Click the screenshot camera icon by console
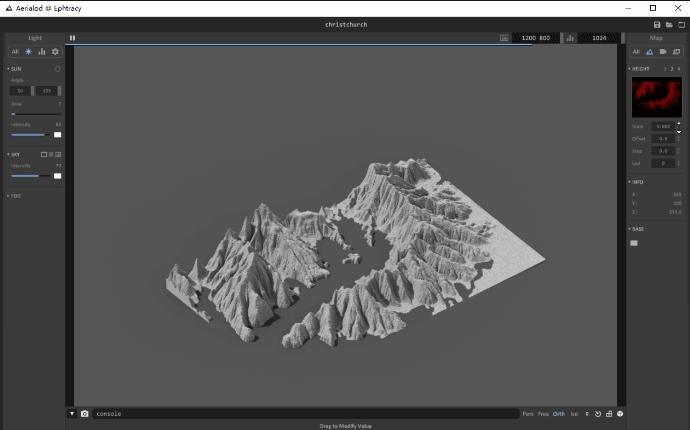Image resolution: width=690 pixels, height=430 pixels. tap(85, 413)
